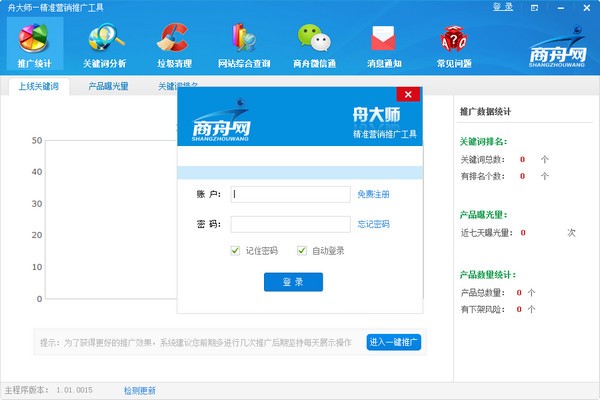
Task: Open the 常见问题 FAQ icon
Action: pos(453,45)
